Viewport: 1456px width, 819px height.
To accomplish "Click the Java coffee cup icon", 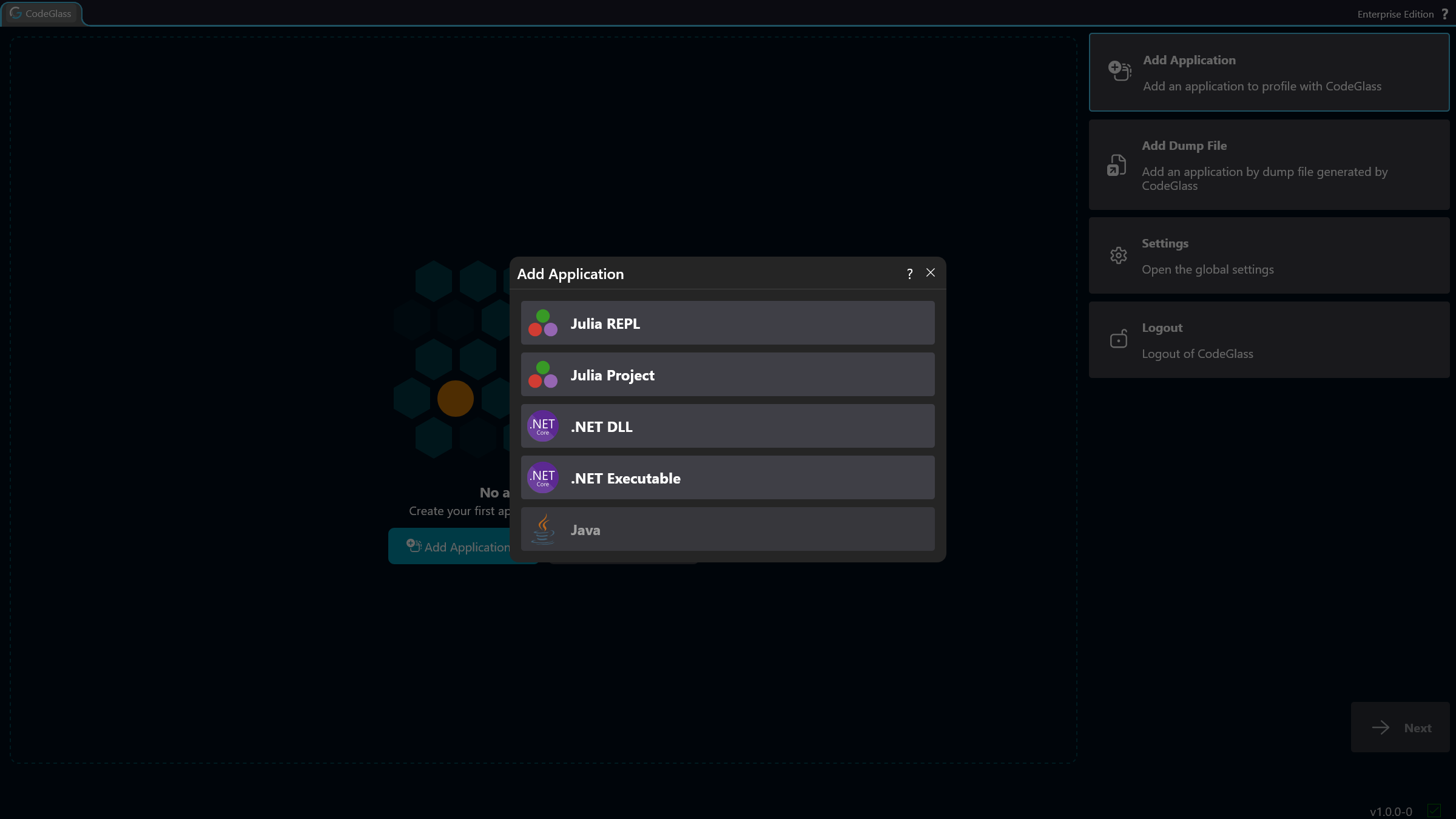I will 543,530.
